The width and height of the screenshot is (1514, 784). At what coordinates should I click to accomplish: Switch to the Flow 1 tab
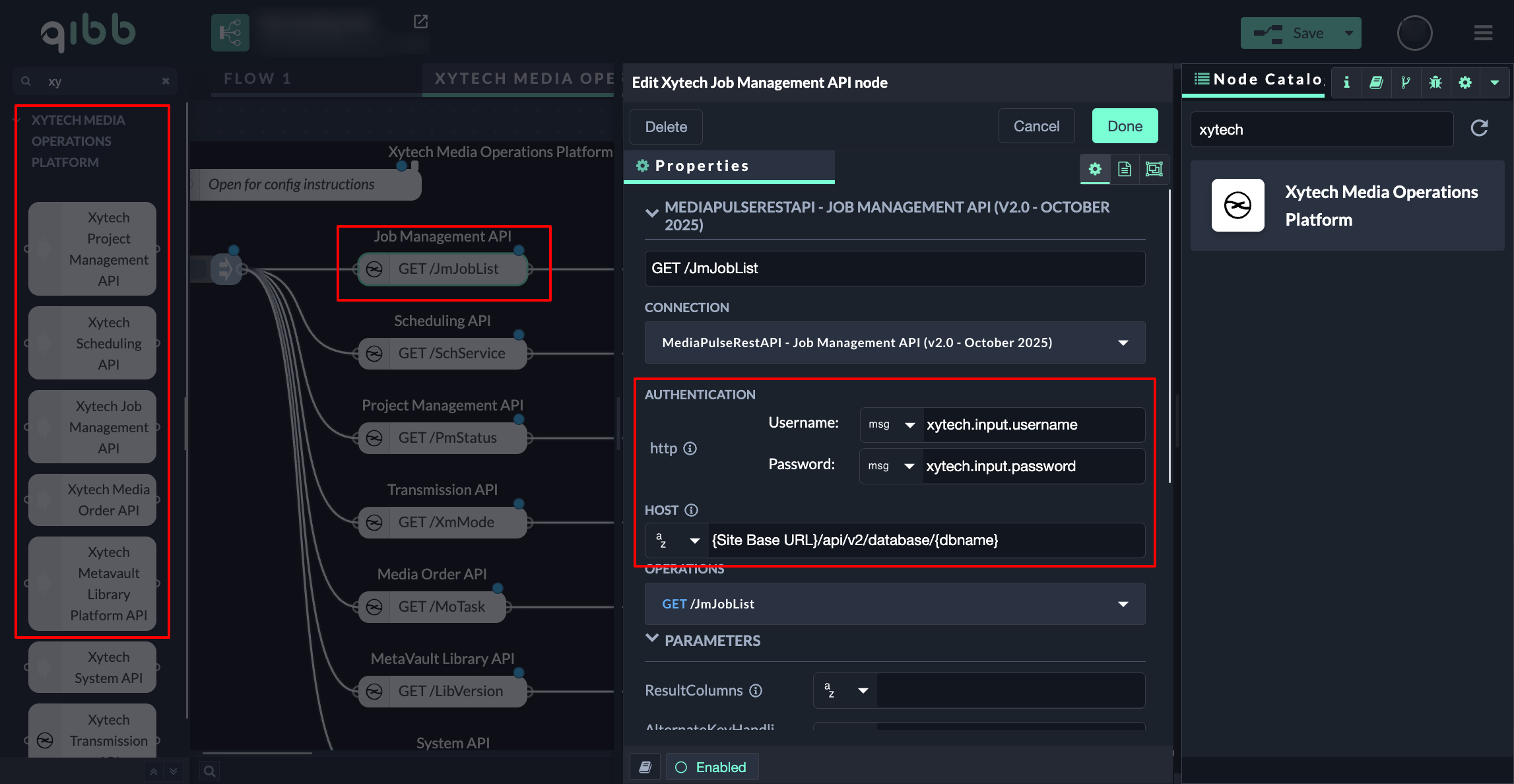click(257, 79)
